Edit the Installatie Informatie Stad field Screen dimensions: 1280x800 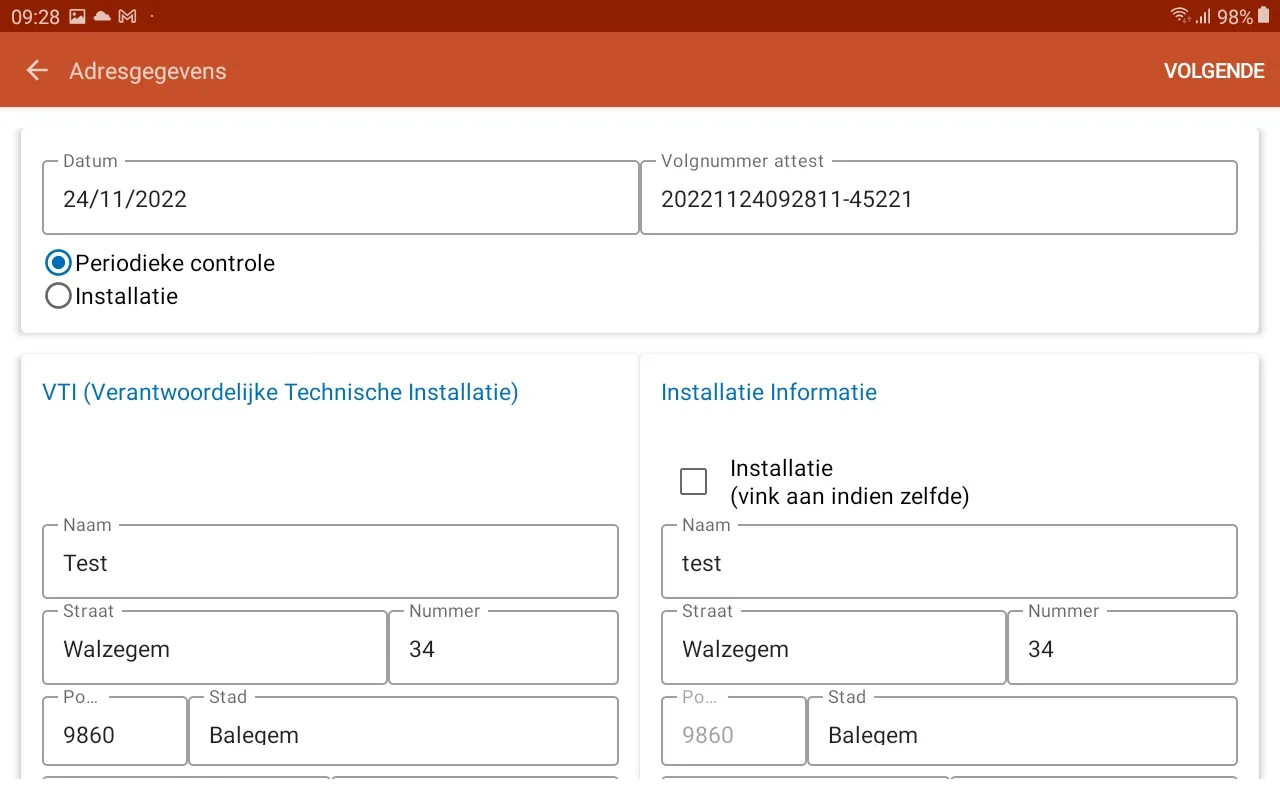[1022, 732]
